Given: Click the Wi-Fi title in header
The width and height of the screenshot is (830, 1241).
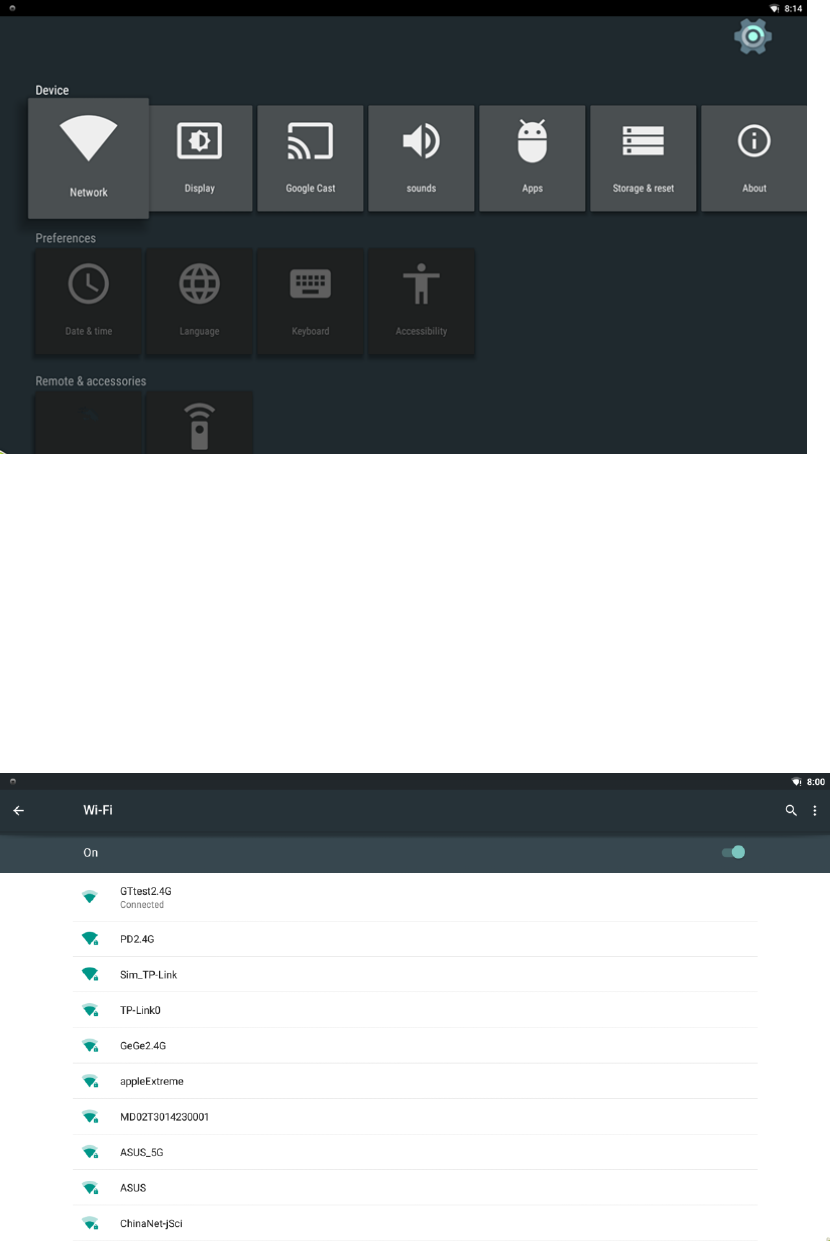Looking at the screenshot, I should tap(98, 810).
